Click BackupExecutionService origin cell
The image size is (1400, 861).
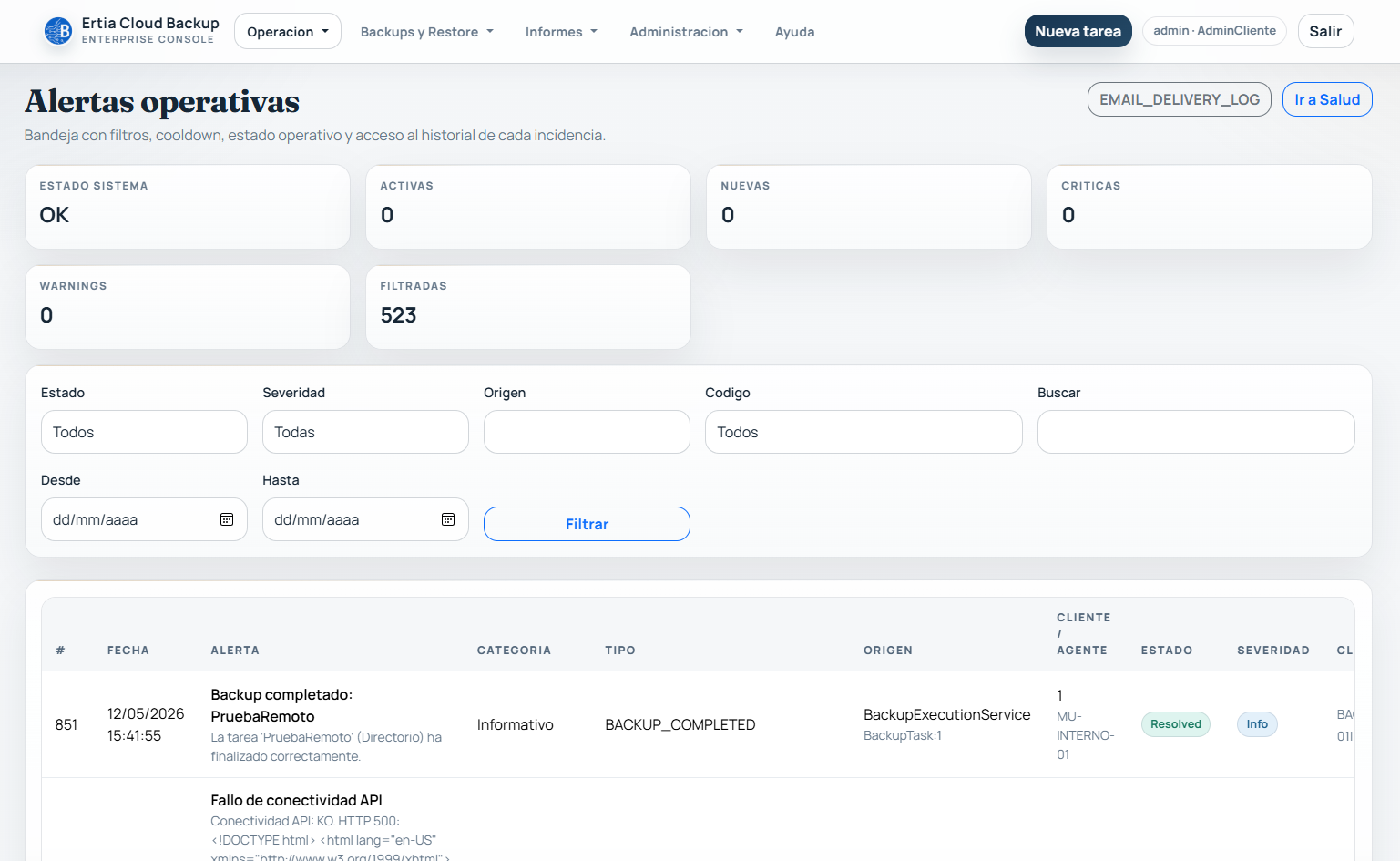coord(947,714)
